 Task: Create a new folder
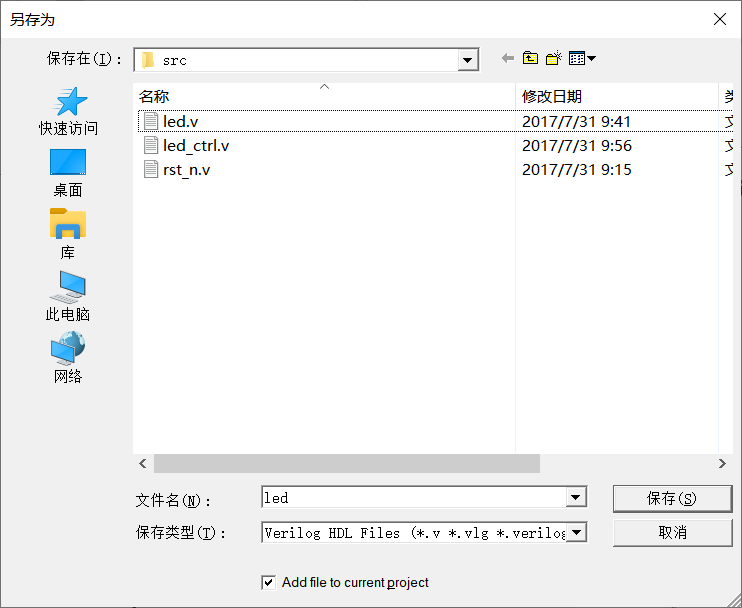[x=553, y=59]
